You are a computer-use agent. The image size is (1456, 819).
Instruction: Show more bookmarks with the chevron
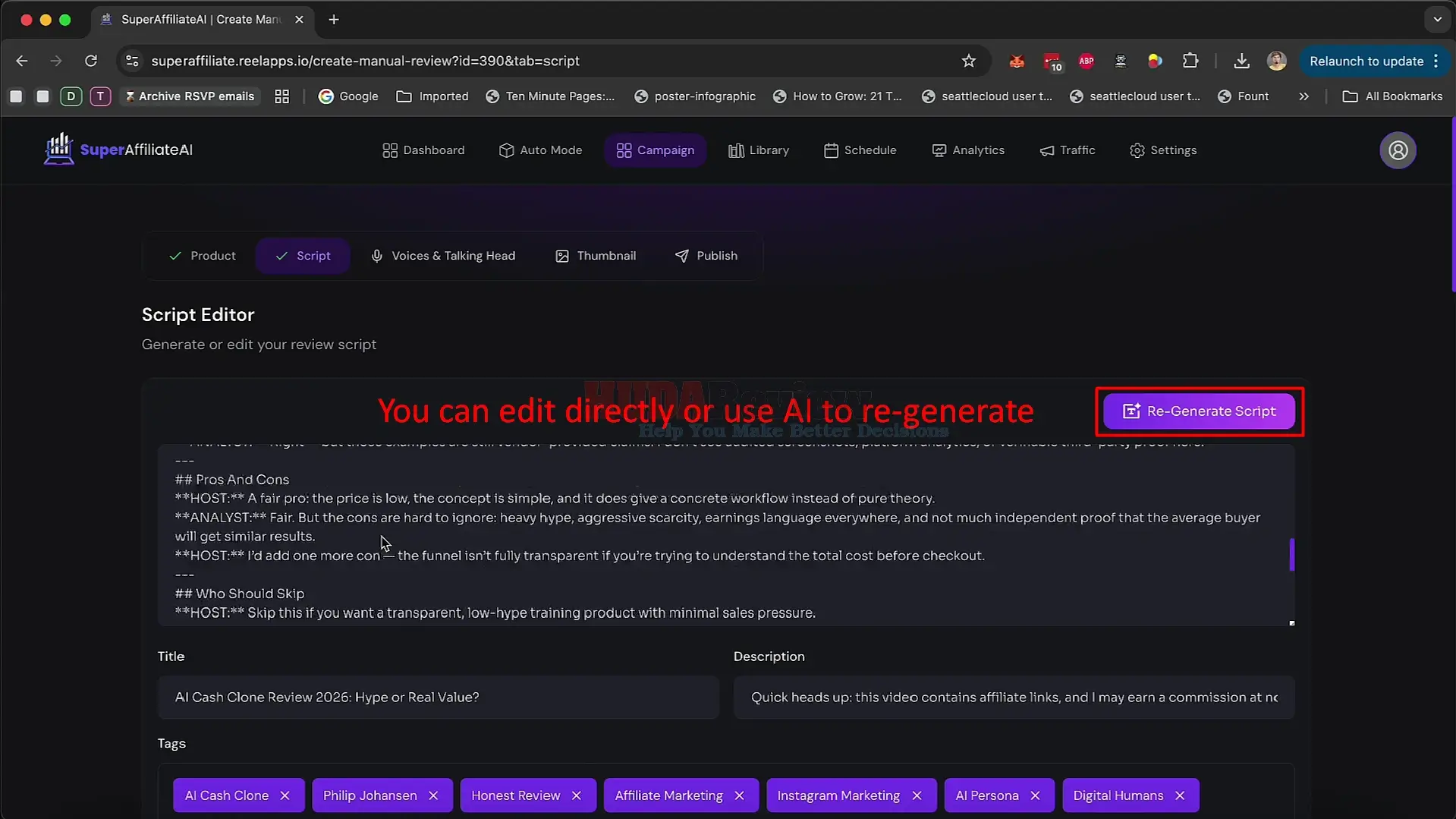(1303, 96)
